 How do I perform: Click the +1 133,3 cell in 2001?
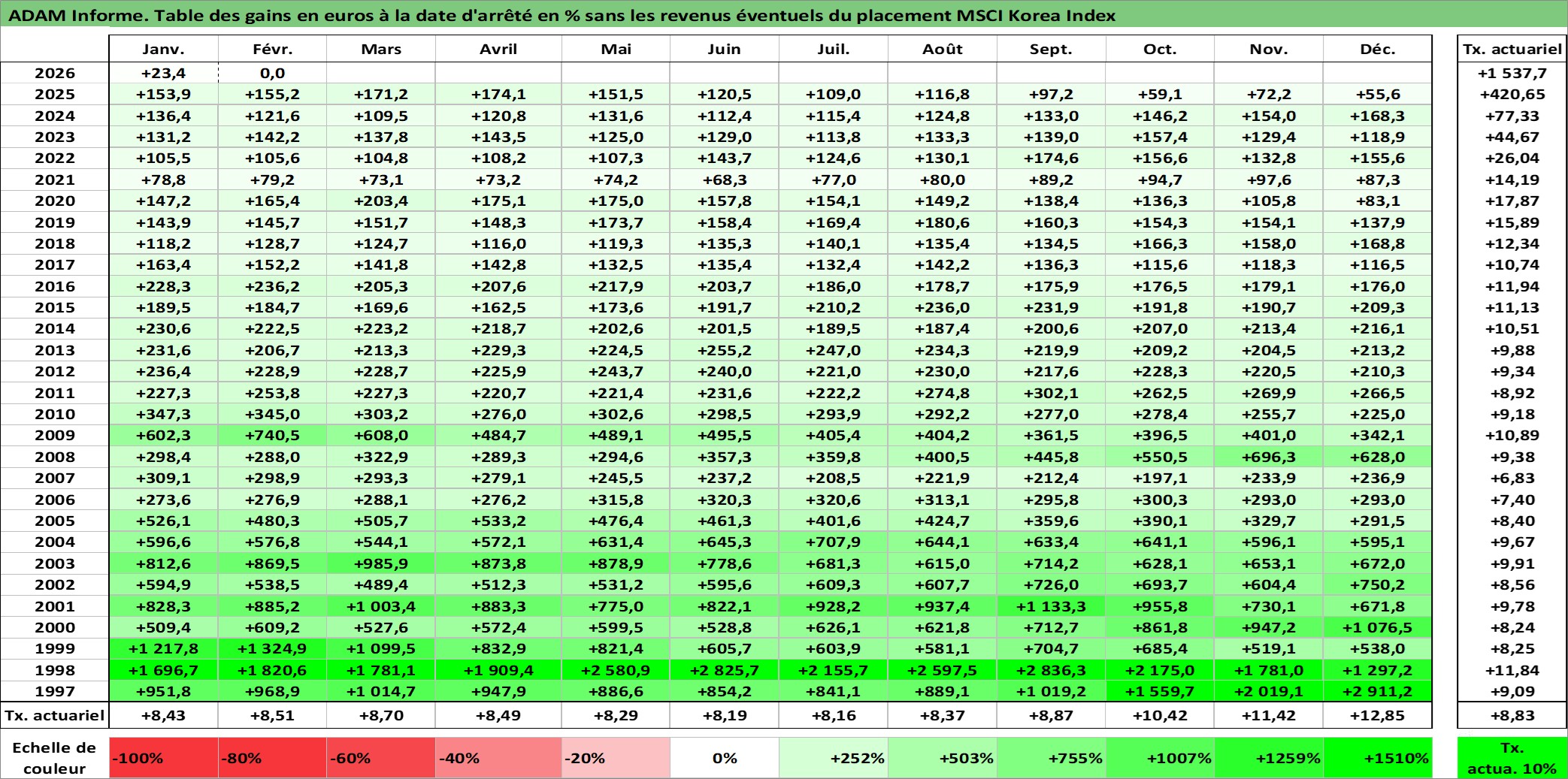tap(1051, 606)
